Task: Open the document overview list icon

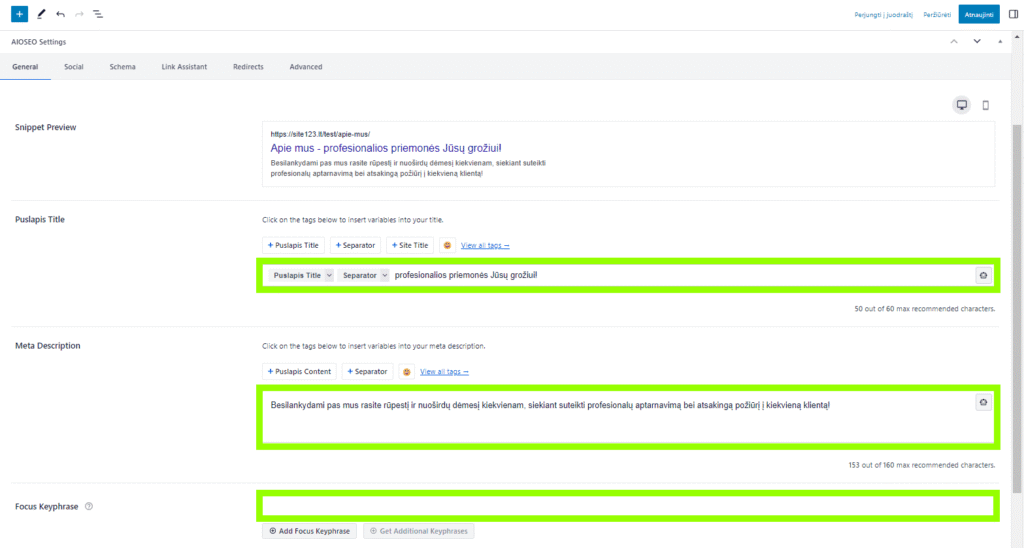Action: pyautogui.click(x=98, y=14)
